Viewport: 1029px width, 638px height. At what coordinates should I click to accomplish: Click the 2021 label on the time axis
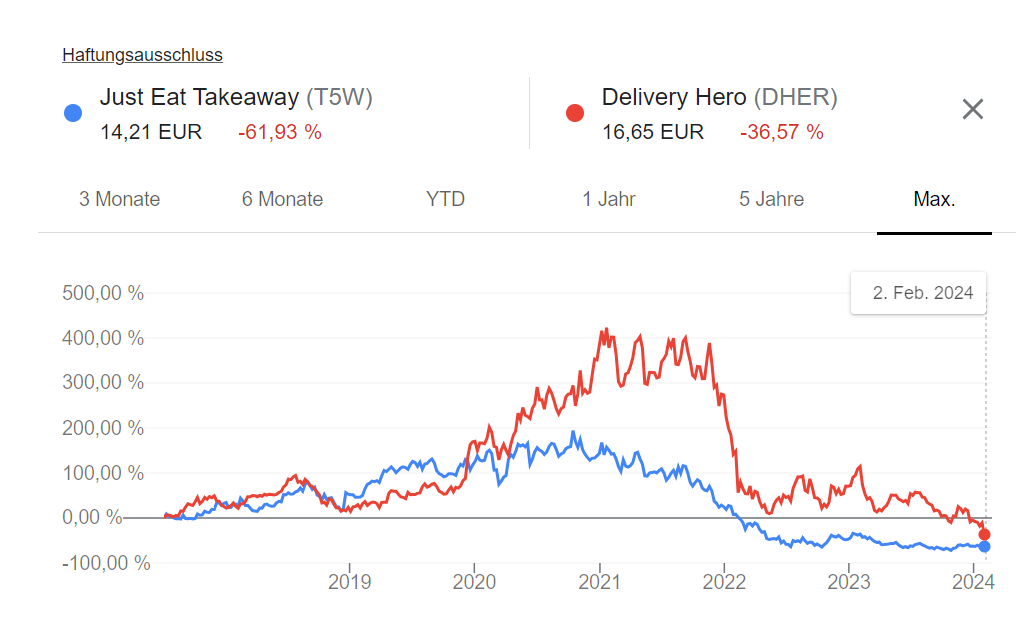click(600, 582)
